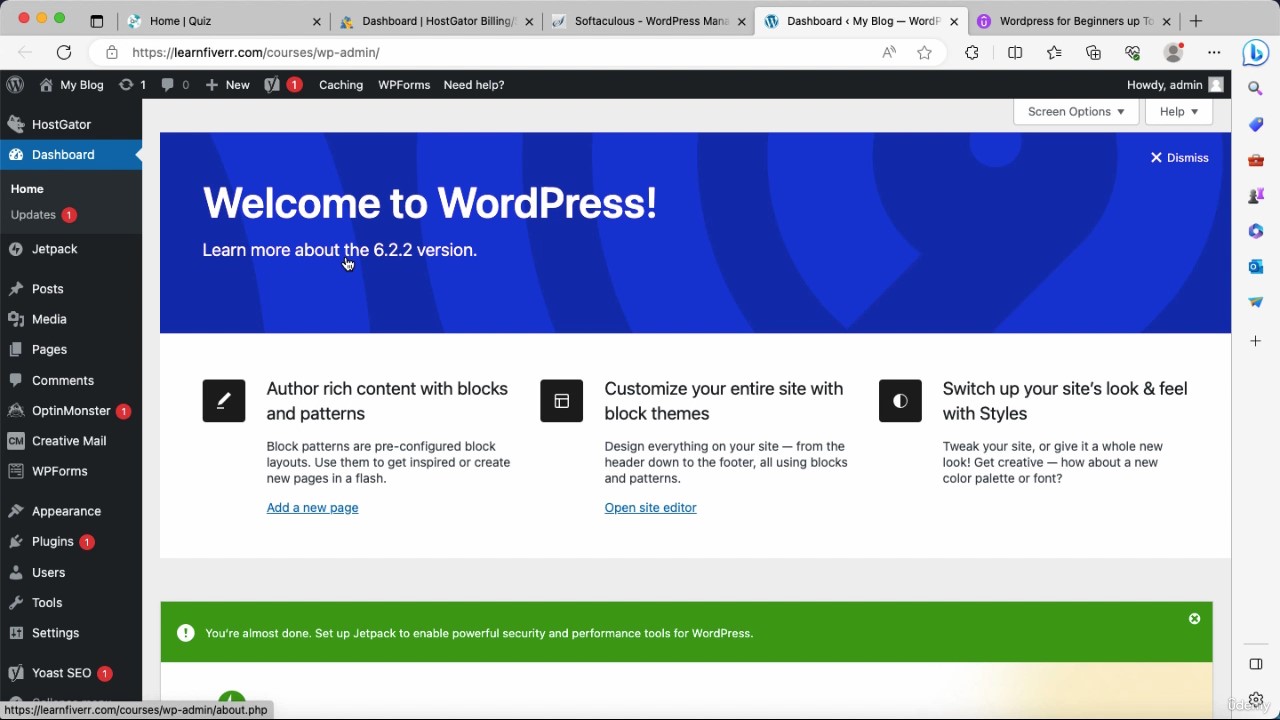The image size is (1280, 720).
Task: Open the comments bubble in admin bar
Action: pos(175,85)
